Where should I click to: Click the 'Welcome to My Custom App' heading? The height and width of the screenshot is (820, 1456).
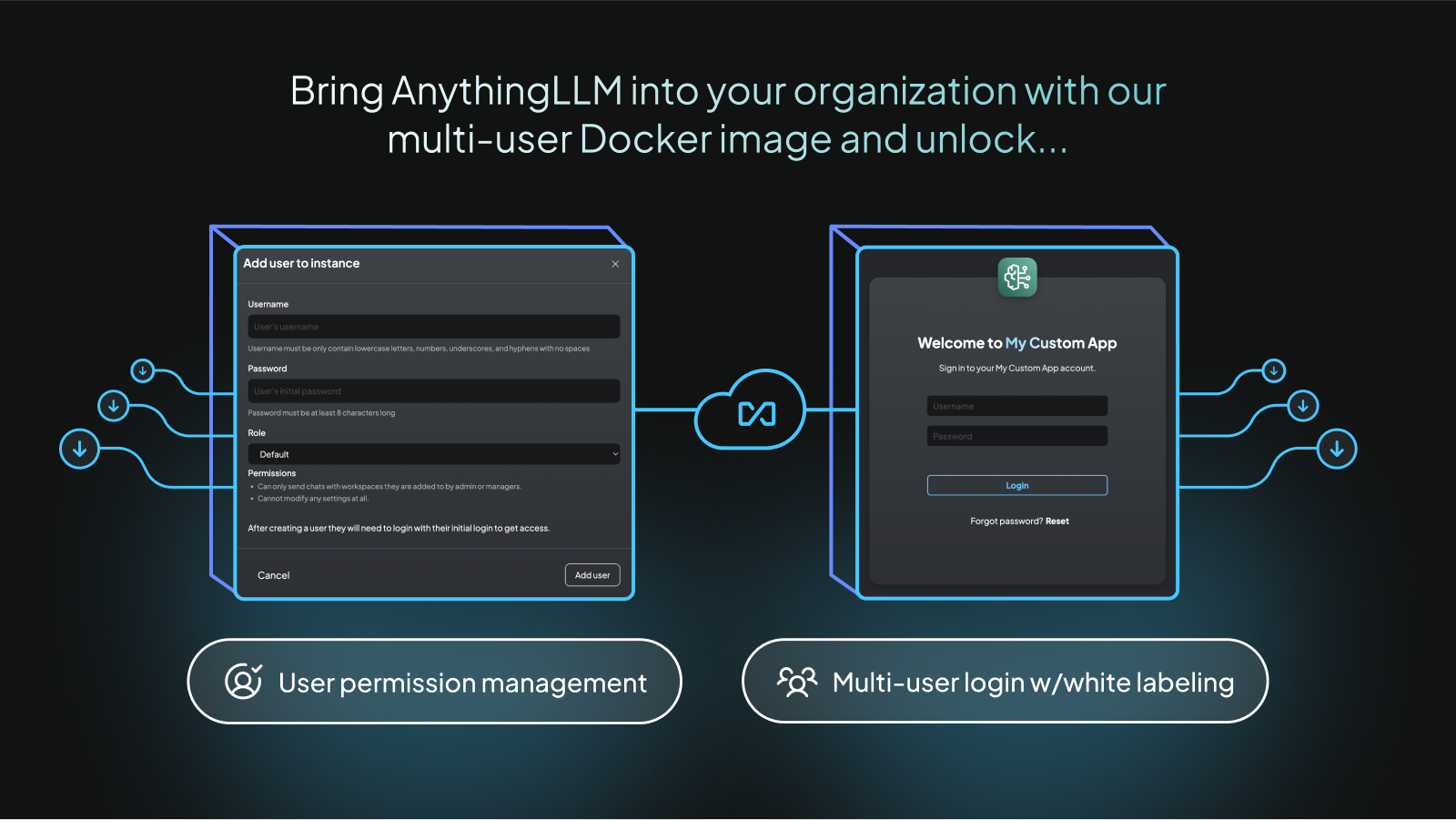point(1017,343)
